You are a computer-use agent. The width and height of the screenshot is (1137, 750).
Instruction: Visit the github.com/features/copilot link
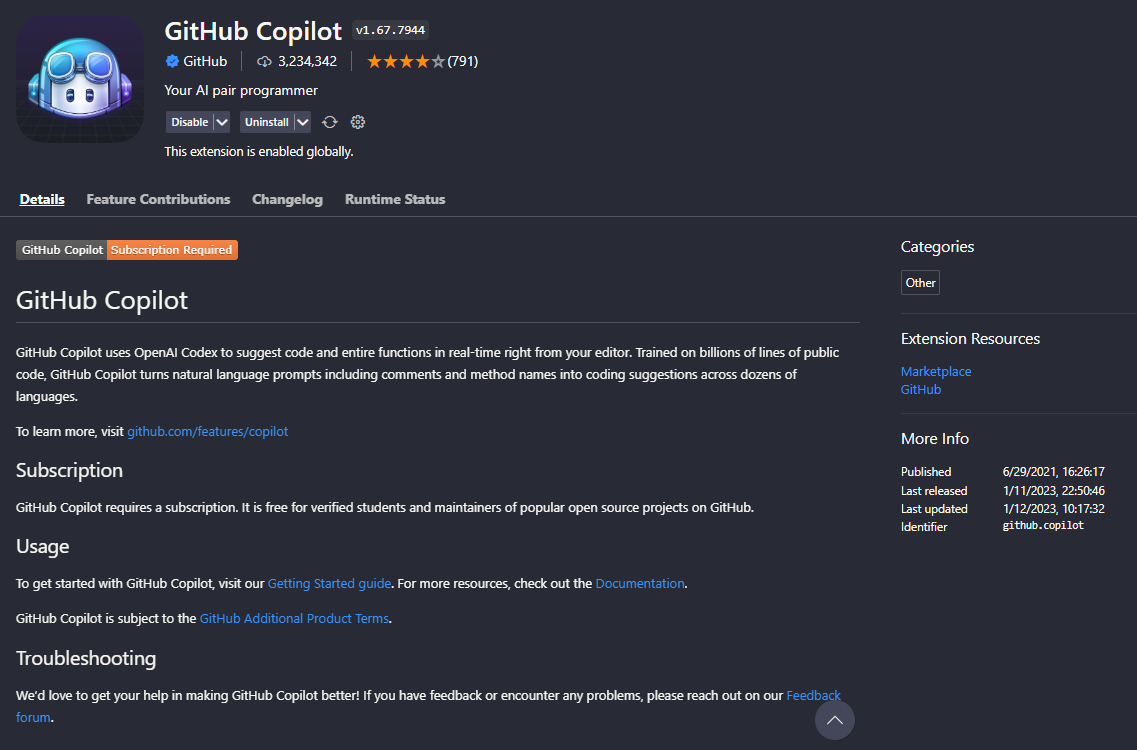(207, 431)
